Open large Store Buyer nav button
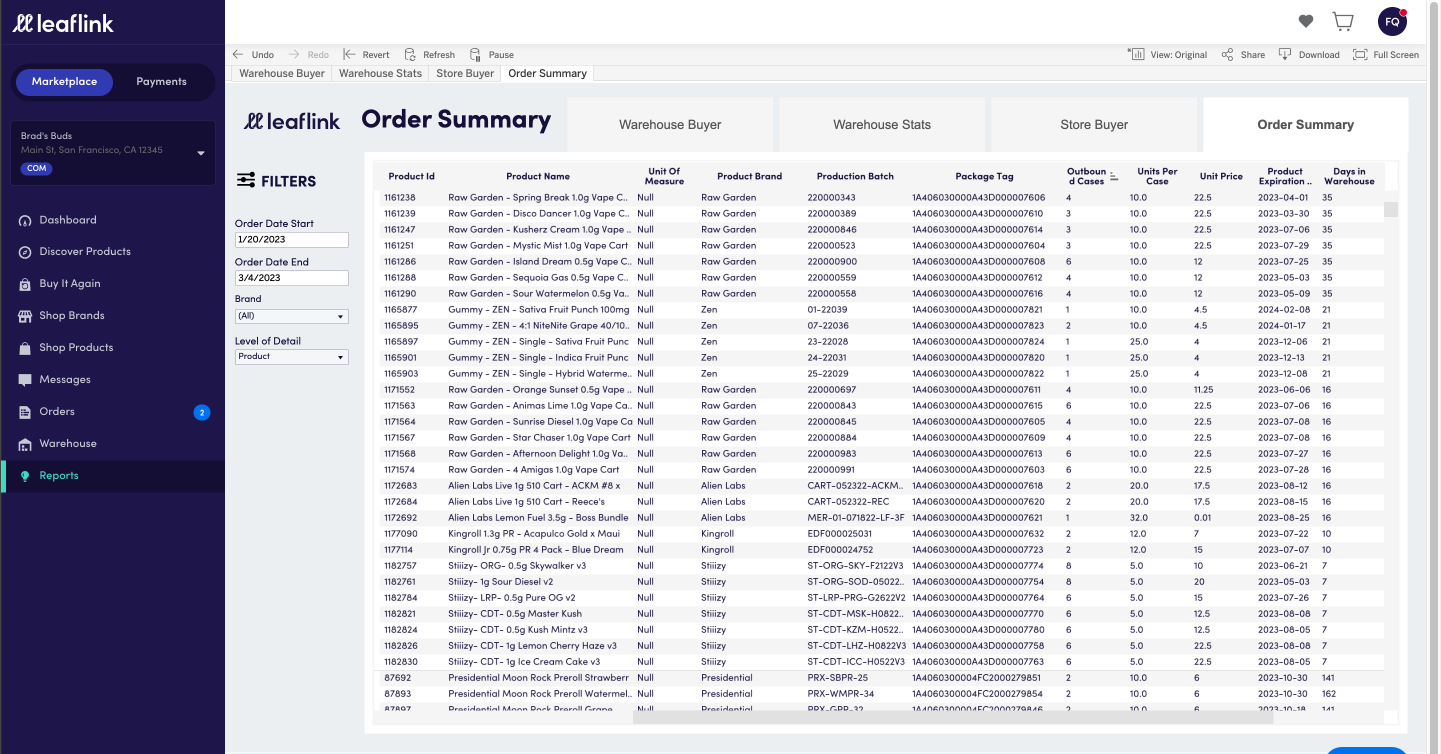The height and width of the screenshot is (754, 1441). pos(1094,125)
